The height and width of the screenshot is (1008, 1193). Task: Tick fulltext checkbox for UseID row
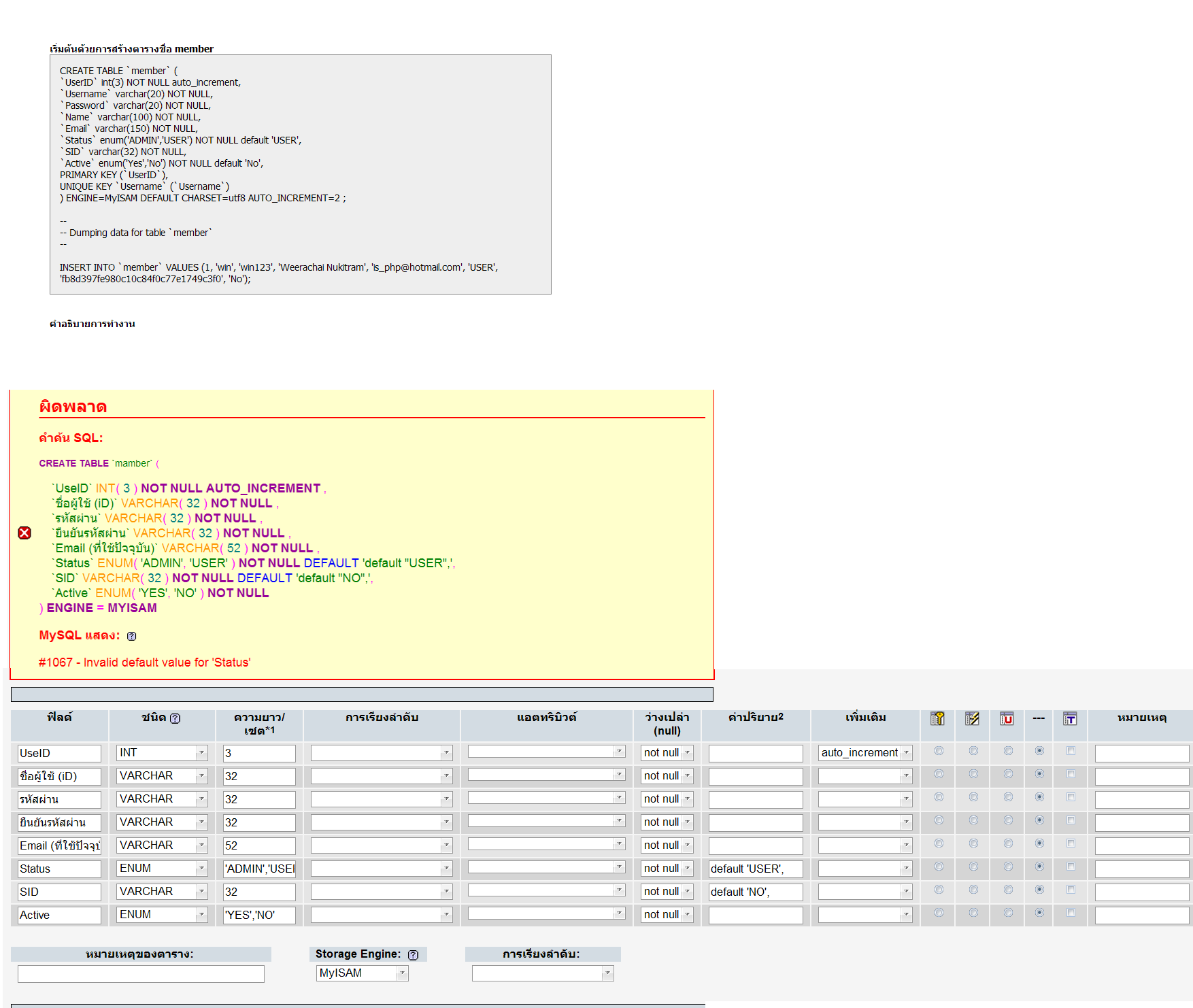1071,751
